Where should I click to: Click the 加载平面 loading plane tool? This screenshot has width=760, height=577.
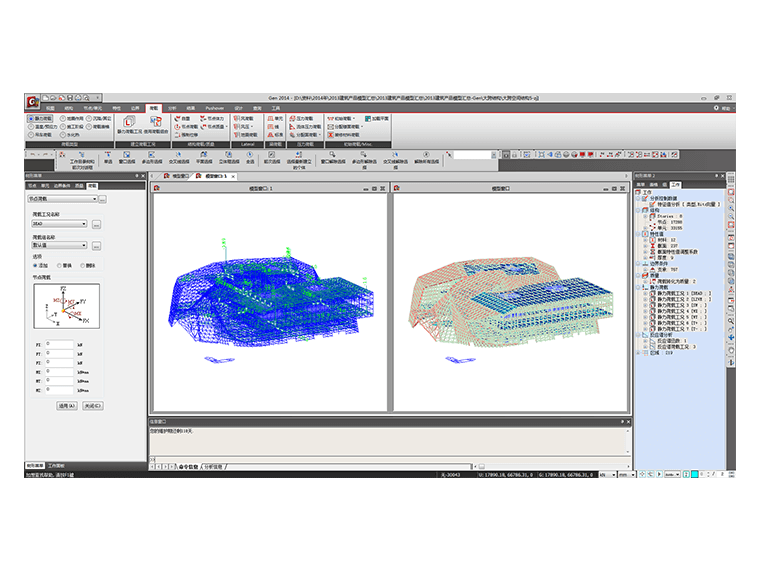(377, 118)
